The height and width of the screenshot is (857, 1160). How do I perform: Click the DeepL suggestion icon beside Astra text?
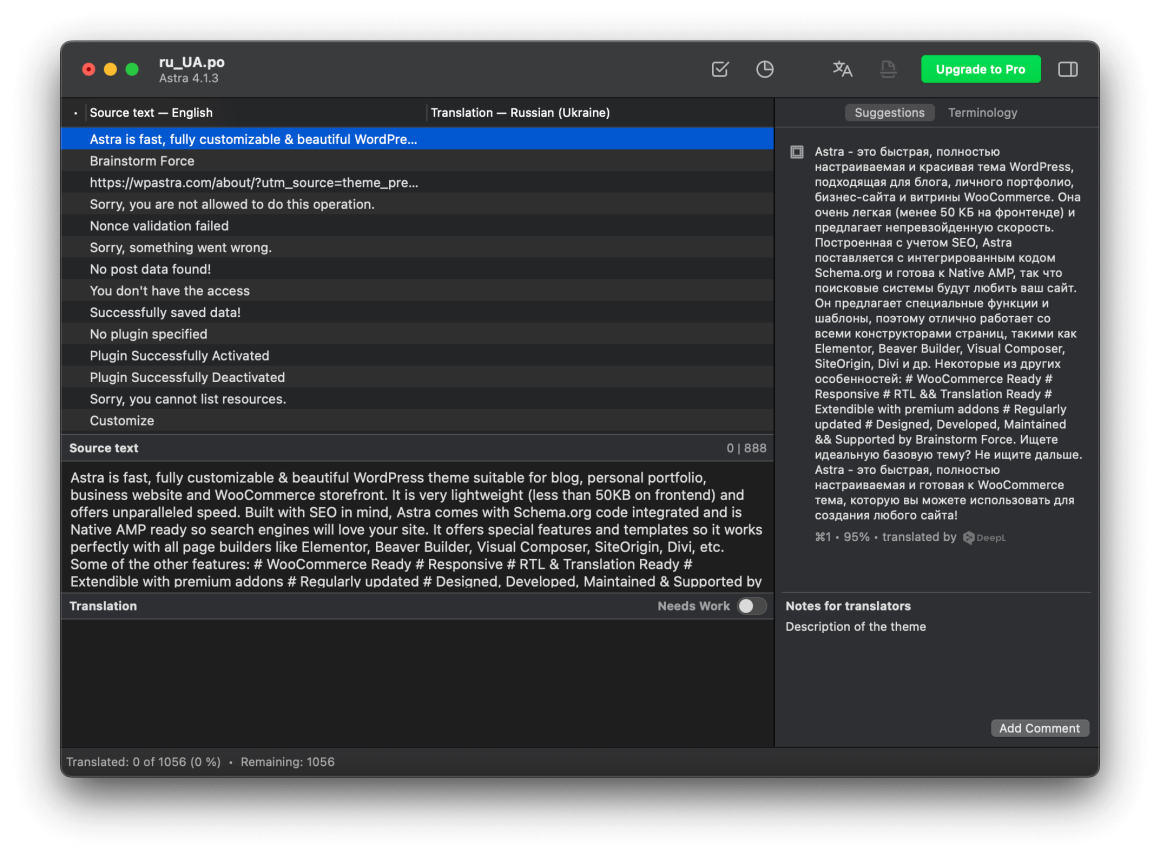coord(797,152)
